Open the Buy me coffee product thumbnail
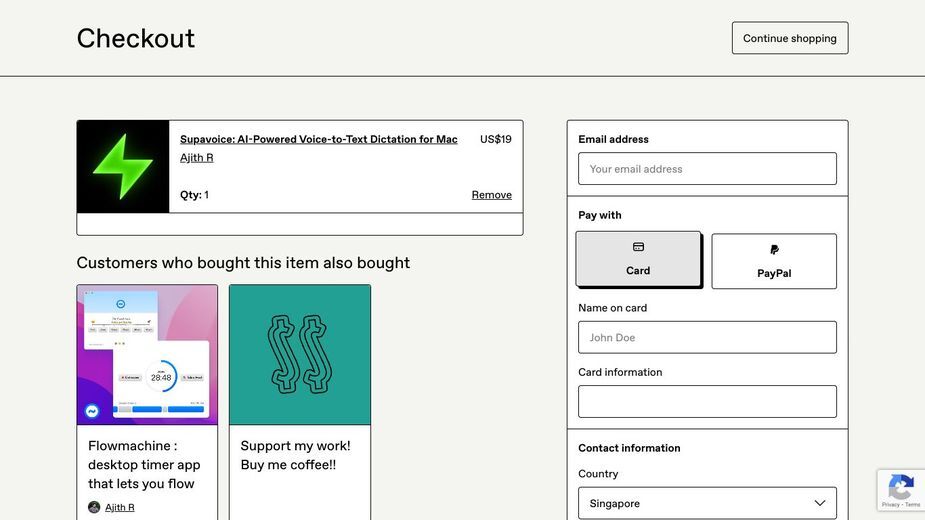 300,355
